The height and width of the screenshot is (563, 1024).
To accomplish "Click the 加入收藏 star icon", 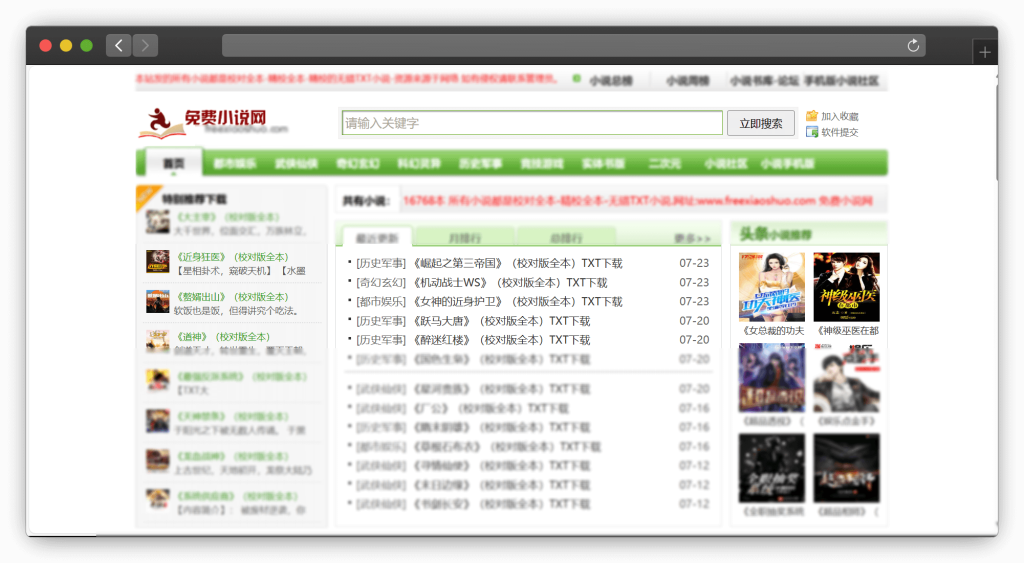I will (x=812, y=116).
